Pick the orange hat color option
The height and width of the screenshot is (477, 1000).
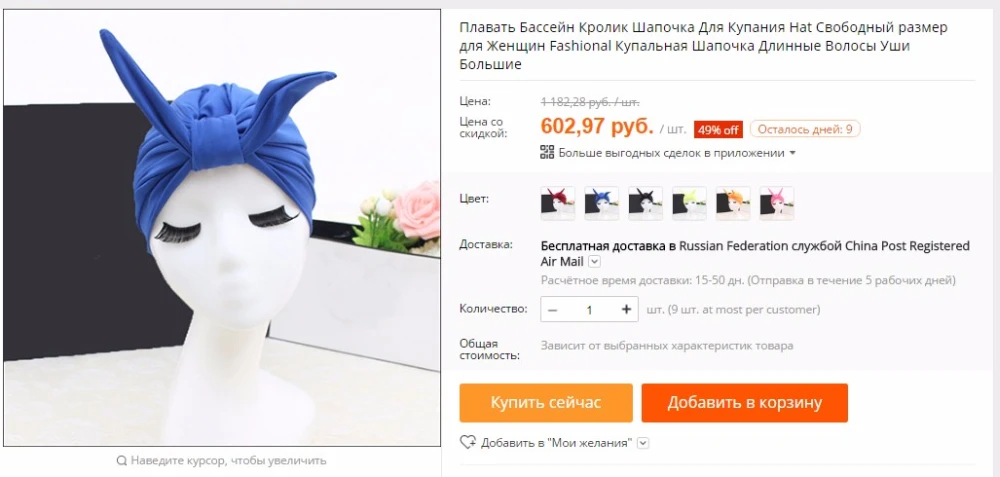point(733,203)
